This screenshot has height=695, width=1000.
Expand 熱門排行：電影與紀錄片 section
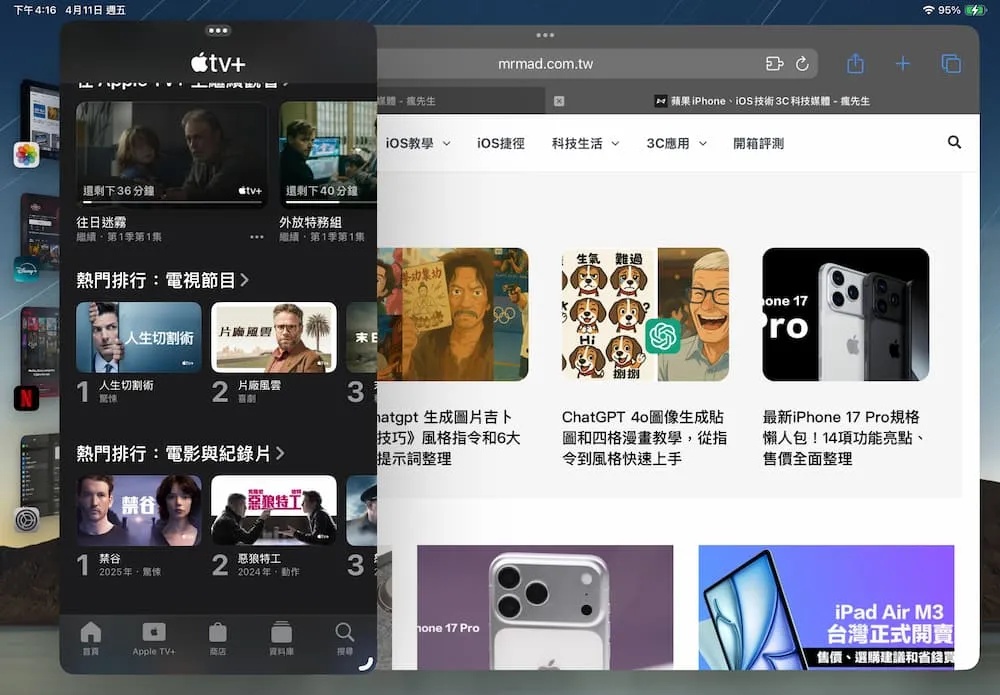coord(180,453)
